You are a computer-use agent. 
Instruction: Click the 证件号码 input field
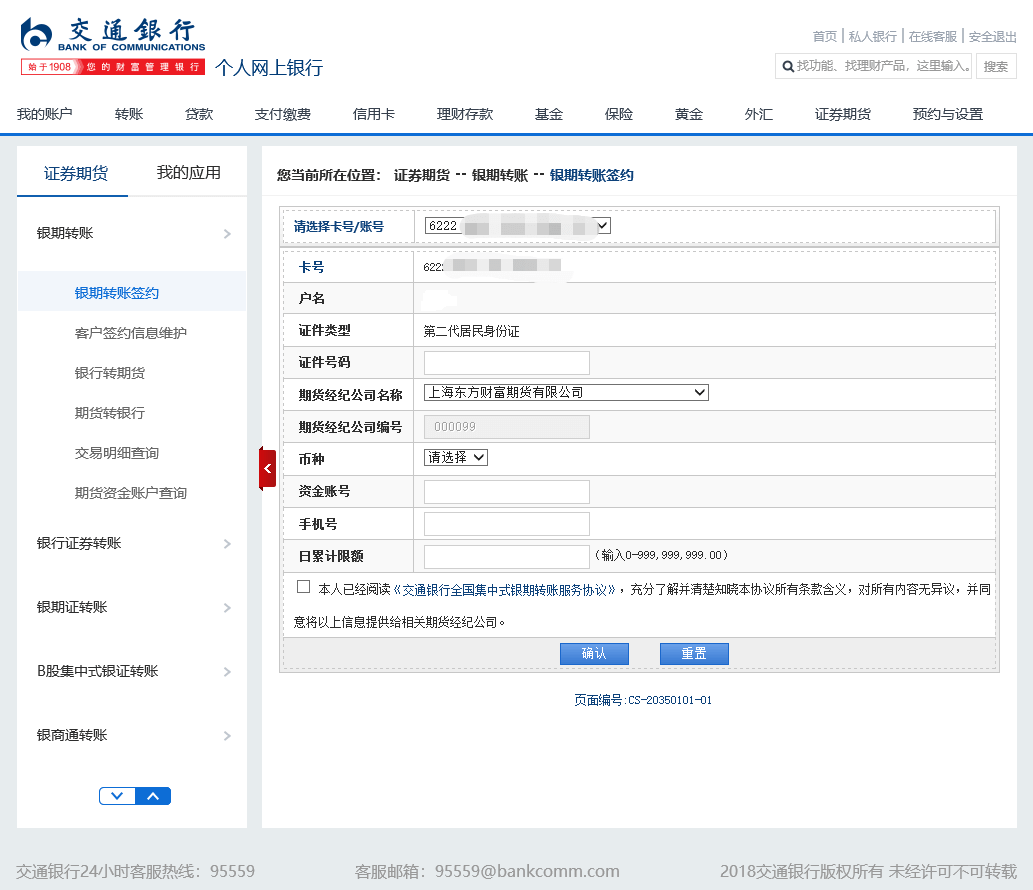507,363
